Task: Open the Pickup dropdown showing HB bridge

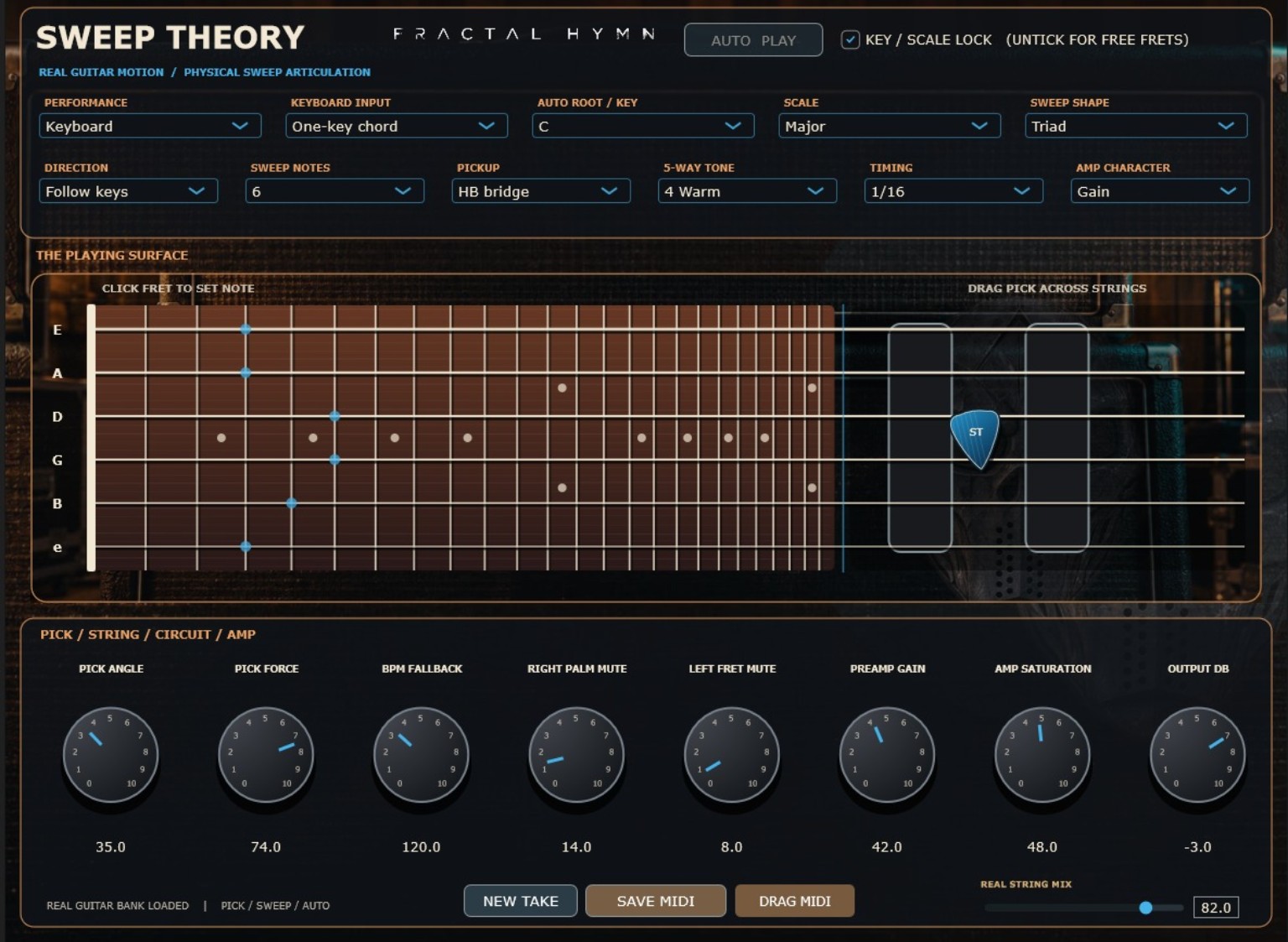Action: pyautogui.click(x=541, y=191)
